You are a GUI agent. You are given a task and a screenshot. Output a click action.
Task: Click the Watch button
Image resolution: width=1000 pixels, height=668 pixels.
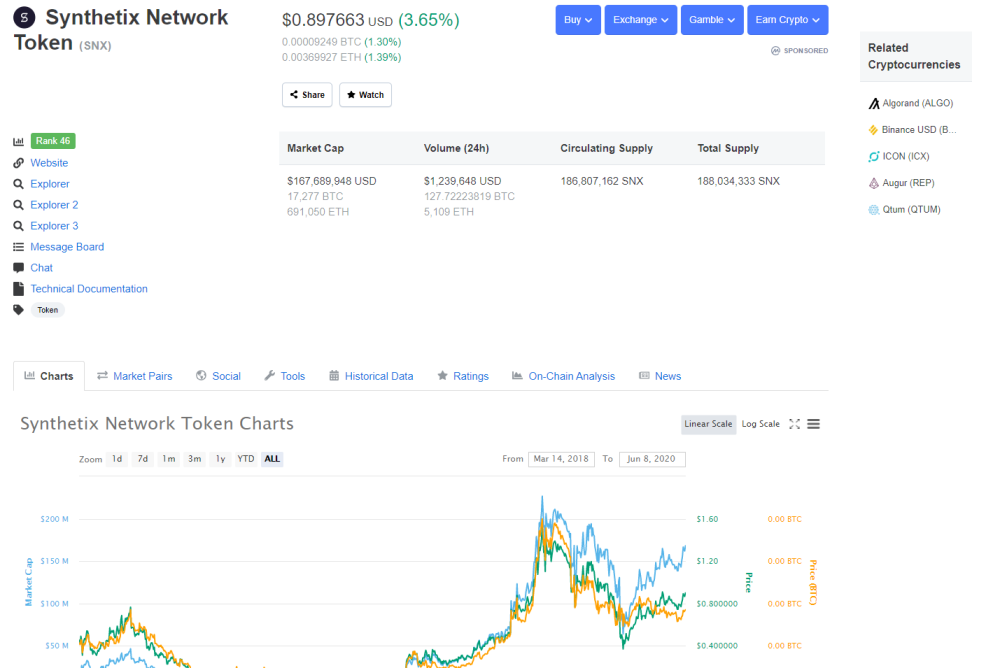365,95
